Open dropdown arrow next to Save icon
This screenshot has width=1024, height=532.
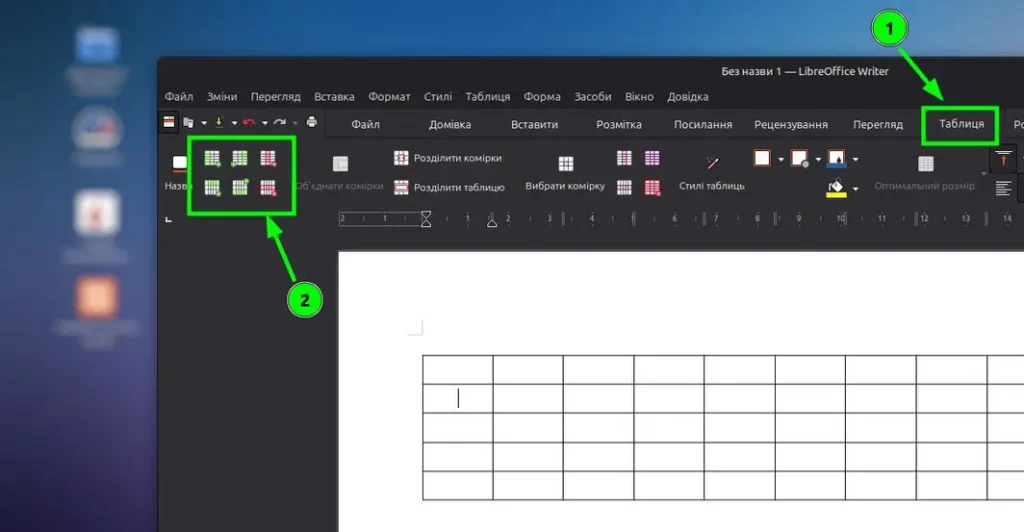234,123
